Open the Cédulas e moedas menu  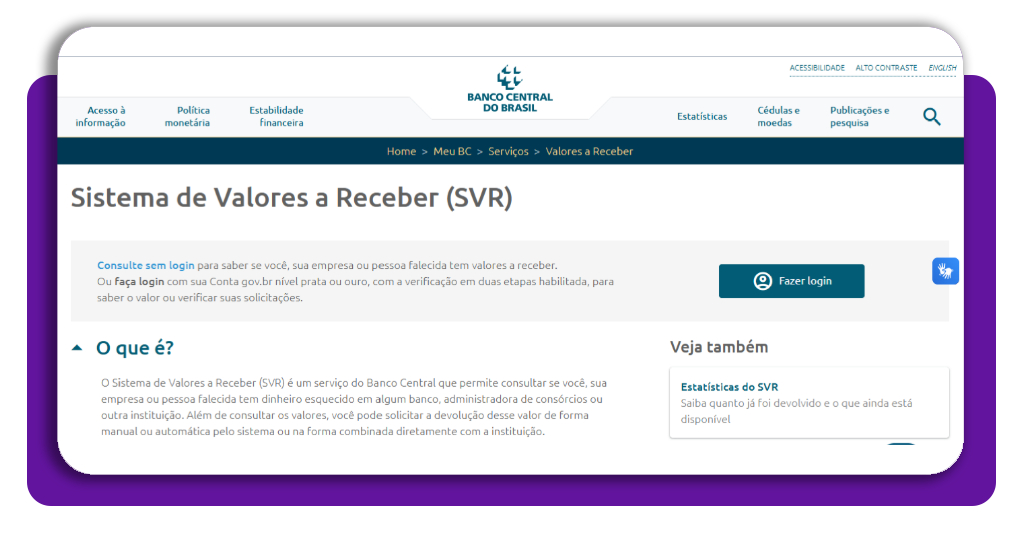point(778,116)
